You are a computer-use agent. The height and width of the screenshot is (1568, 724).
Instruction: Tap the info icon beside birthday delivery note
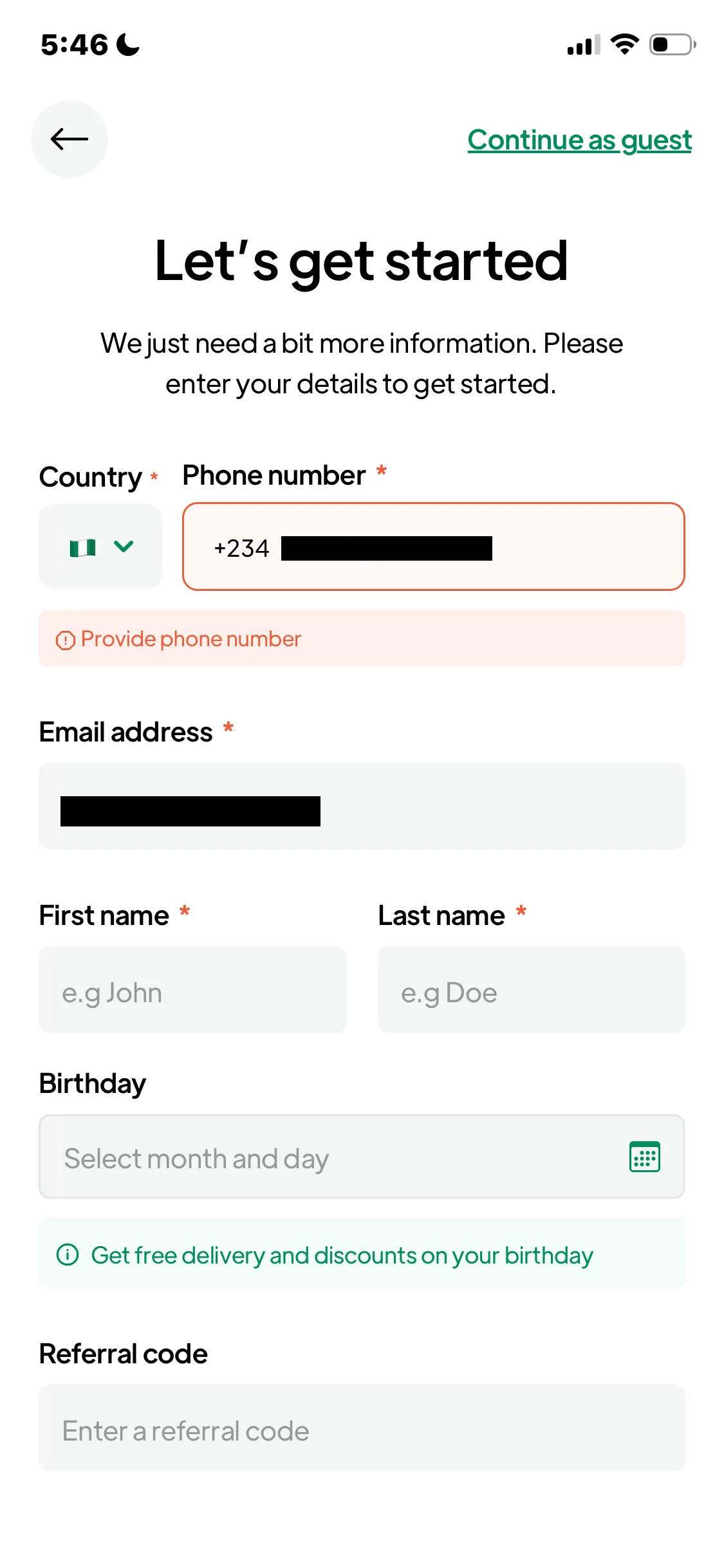[x=68, y=1255]
